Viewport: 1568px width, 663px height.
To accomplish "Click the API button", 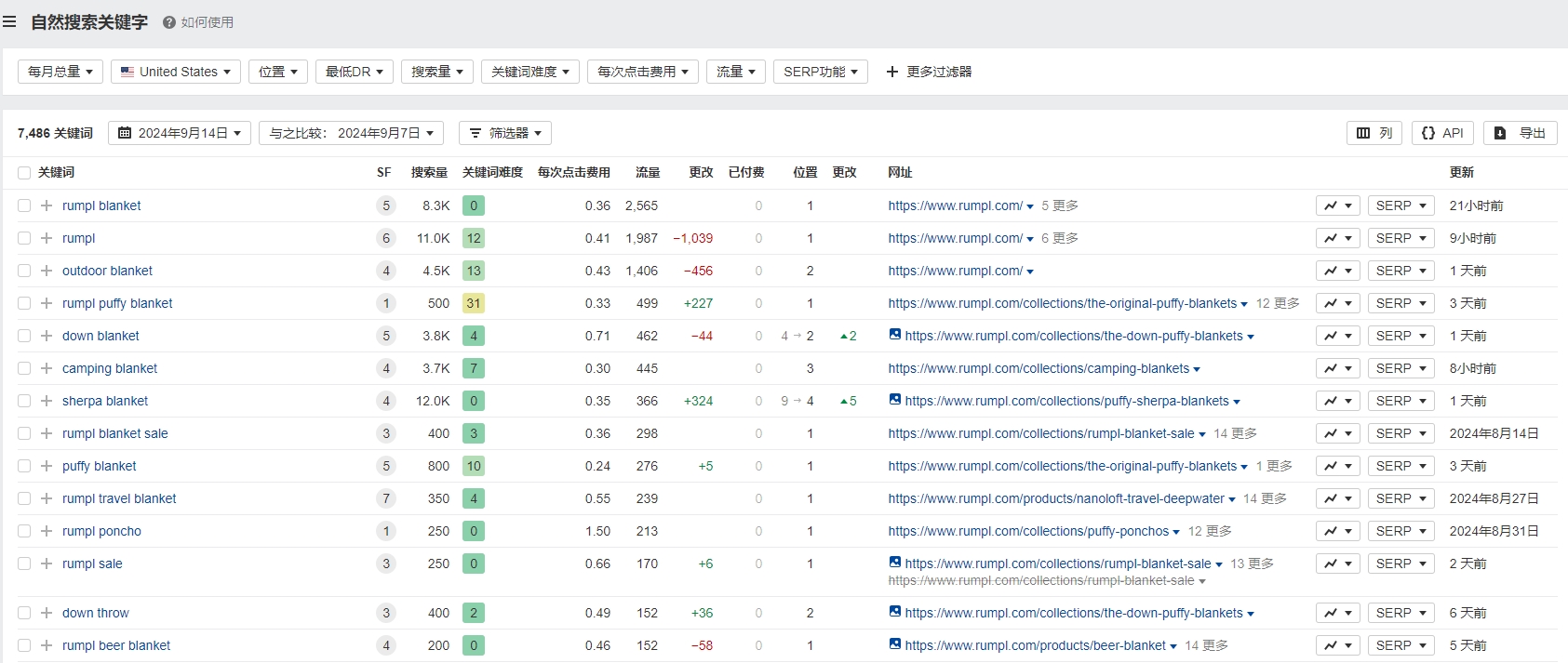I will tap(1443, 133).
